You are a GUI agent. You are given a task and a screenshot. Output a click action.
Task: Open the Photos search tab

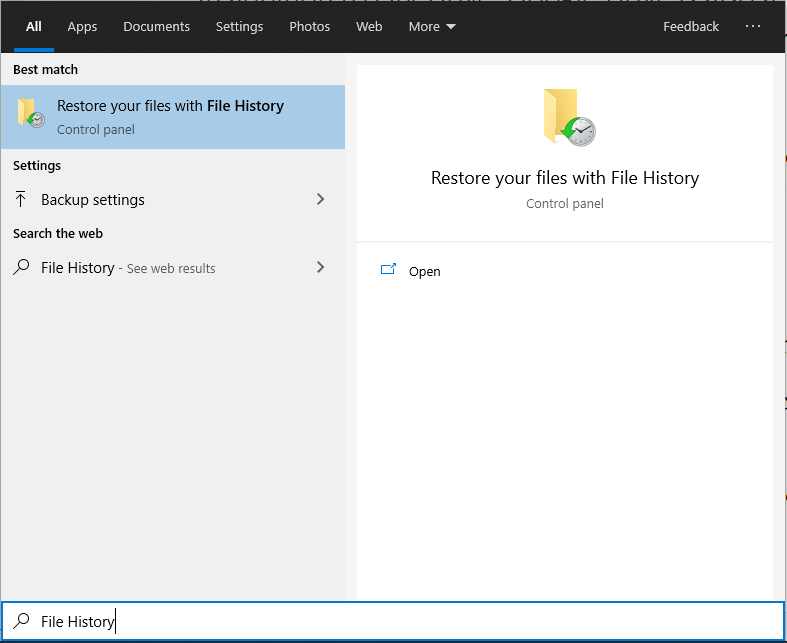tap(310, 27)
